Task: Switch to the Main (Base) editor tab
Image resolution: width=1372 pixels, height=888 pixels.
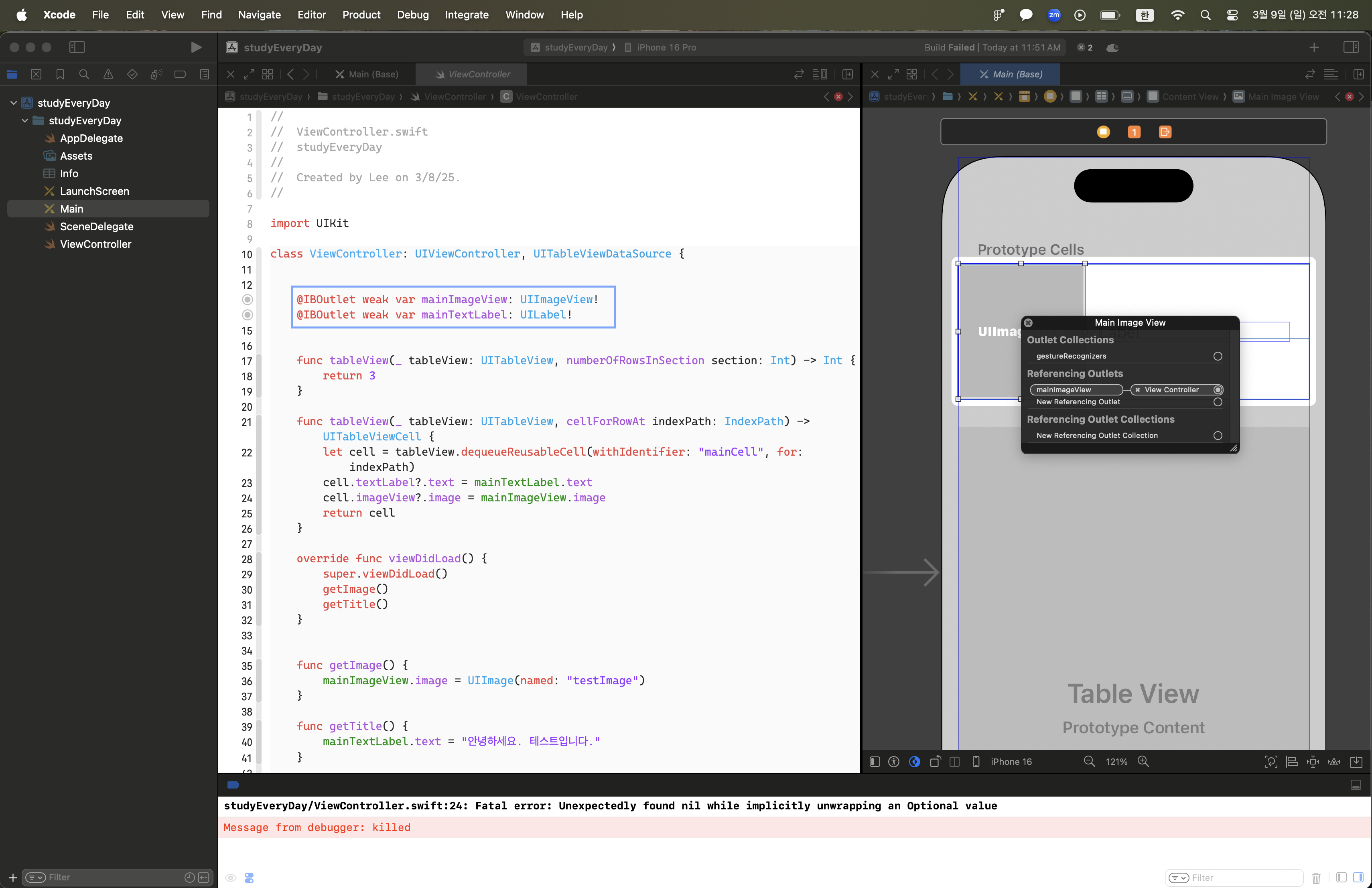Action: coord(372,74)
